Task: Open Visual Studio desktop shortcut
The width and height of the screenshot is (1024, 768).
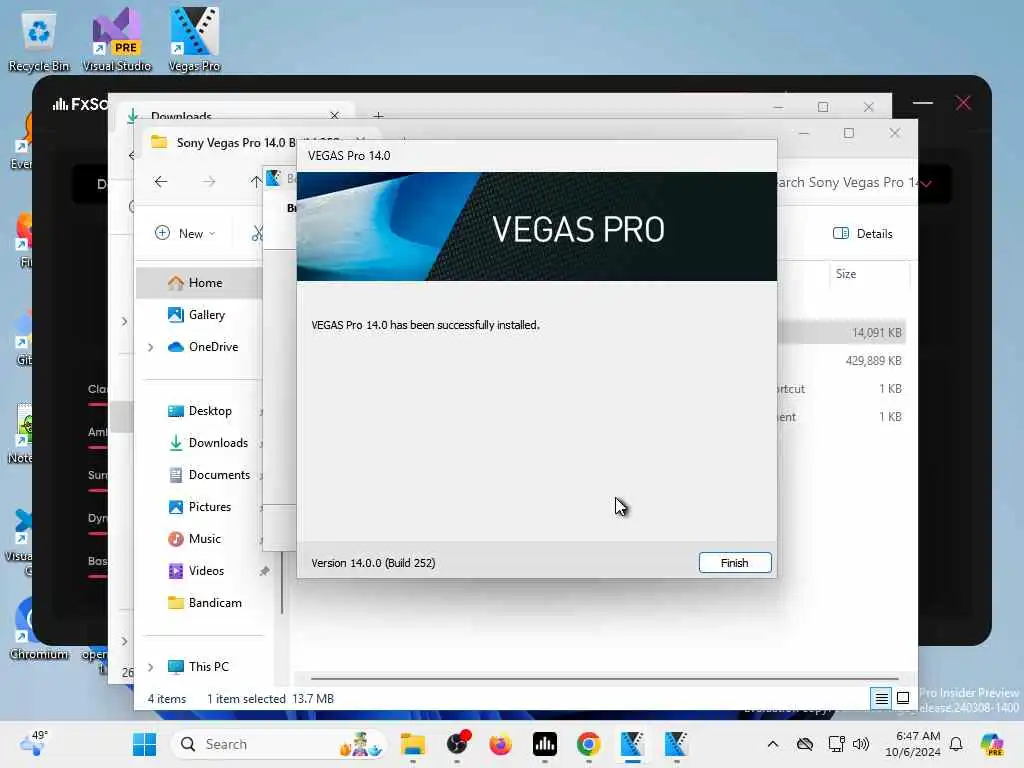Action: [x=116, y=40]
